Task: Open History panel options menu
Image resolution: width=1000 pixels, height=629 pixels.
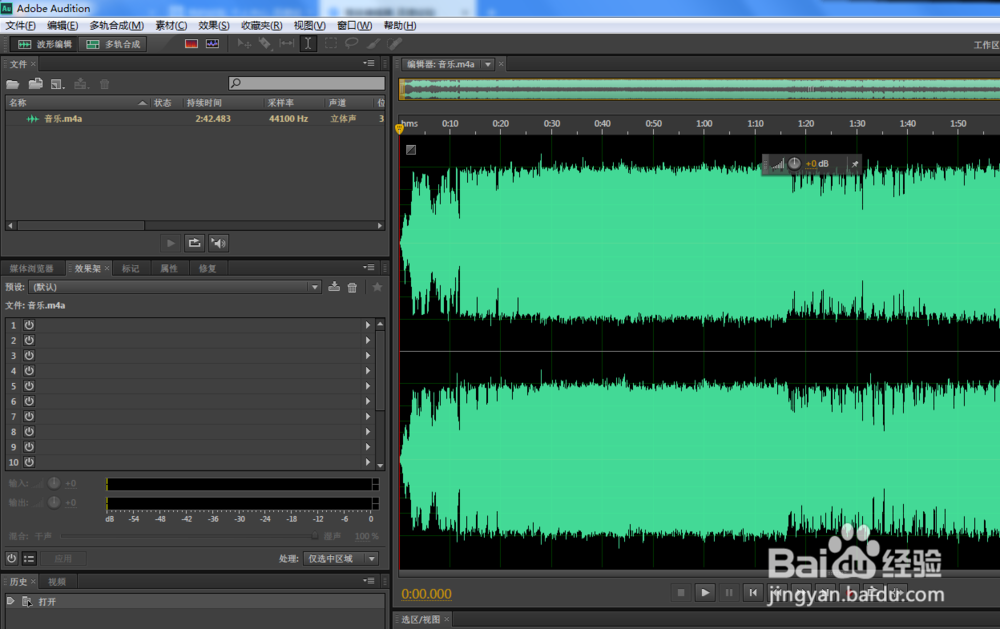Action: point(369,581)
